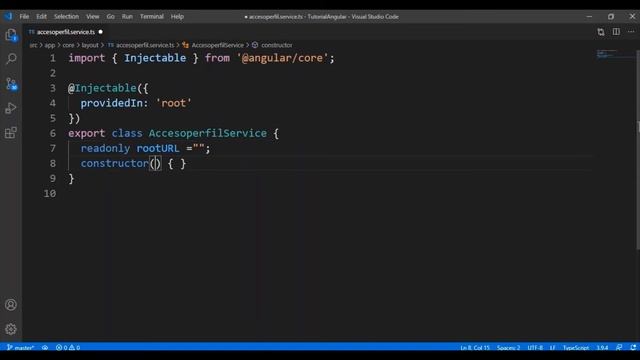Click the 'providedIn' property
Screen dimensions: 640x360
111,103
